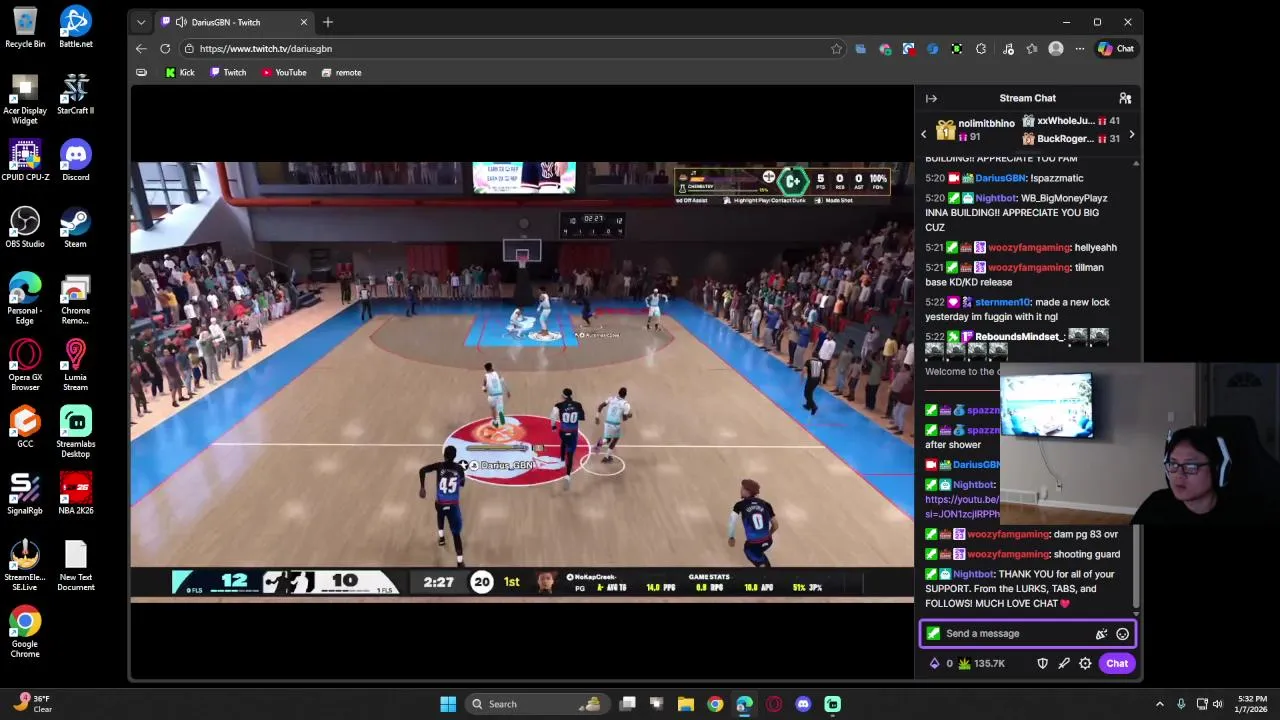This screenshot has height=720, width=1280.
Task: Bookmark page with star icon
Action: tap(836, 49)
